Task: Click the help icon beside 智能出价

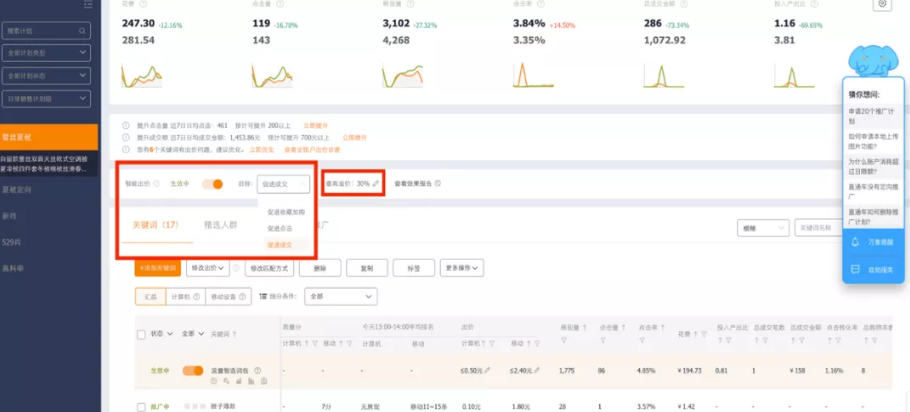Action: 156,184
